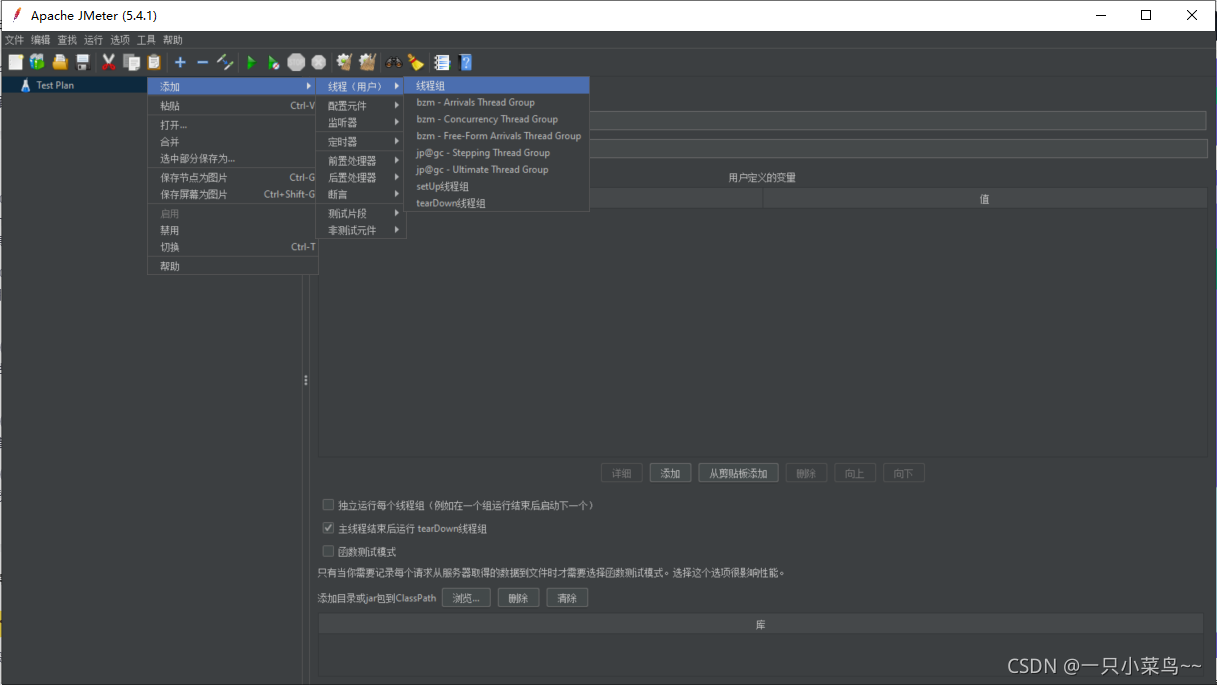Click the New test plan toolbar icon
This screenshot has height=685, width=1217.
[x=15, y=62]
